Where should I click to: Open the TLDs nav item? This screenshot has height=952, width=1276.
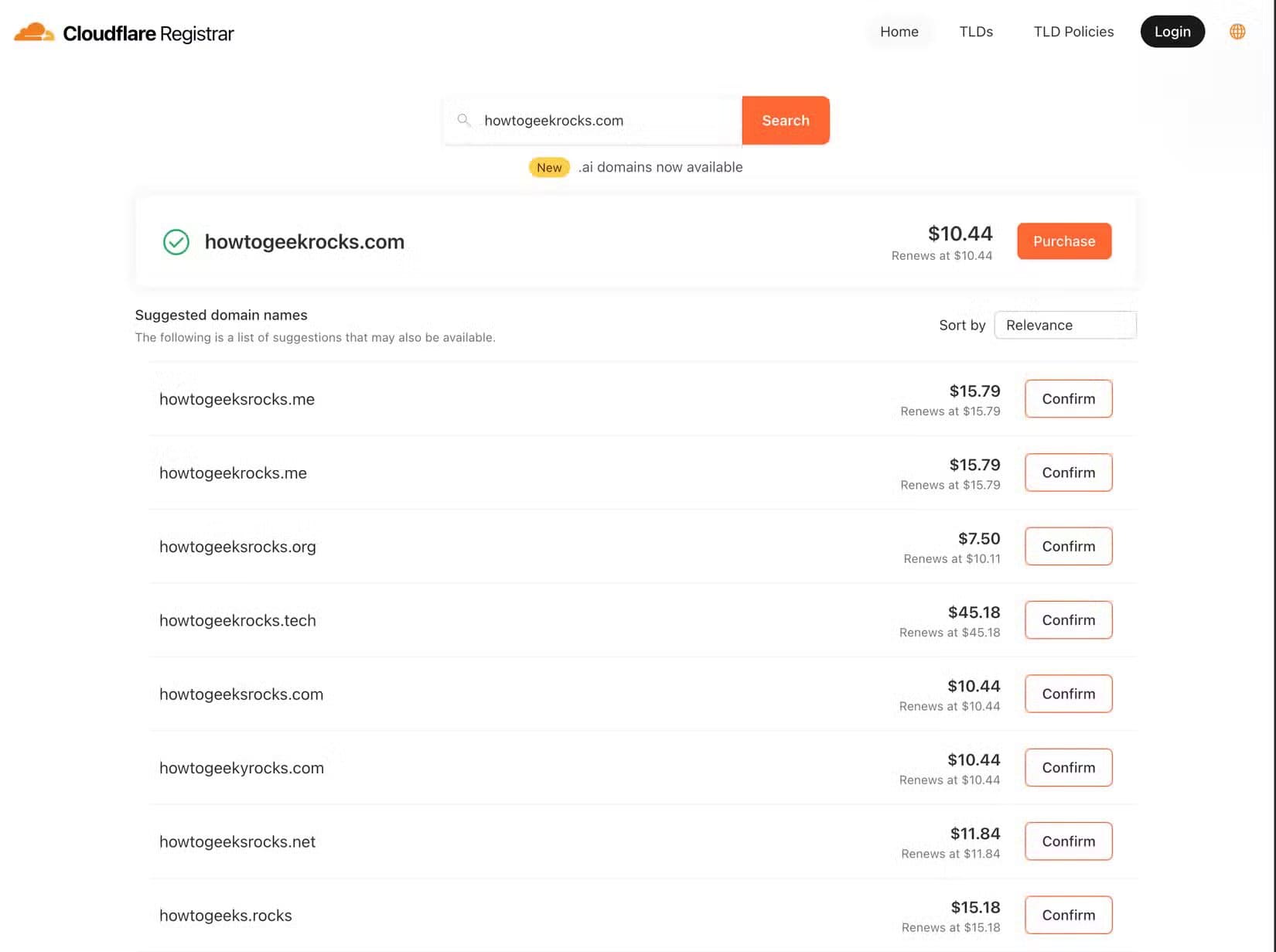point(976,32)
